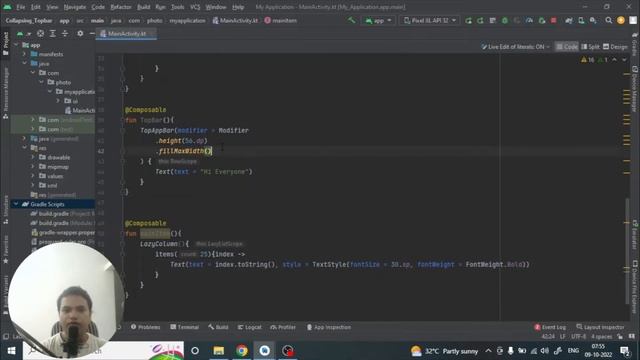Open the Navigate menu
The height and width of the screenshot is (360, 640).
pos(75,7)
